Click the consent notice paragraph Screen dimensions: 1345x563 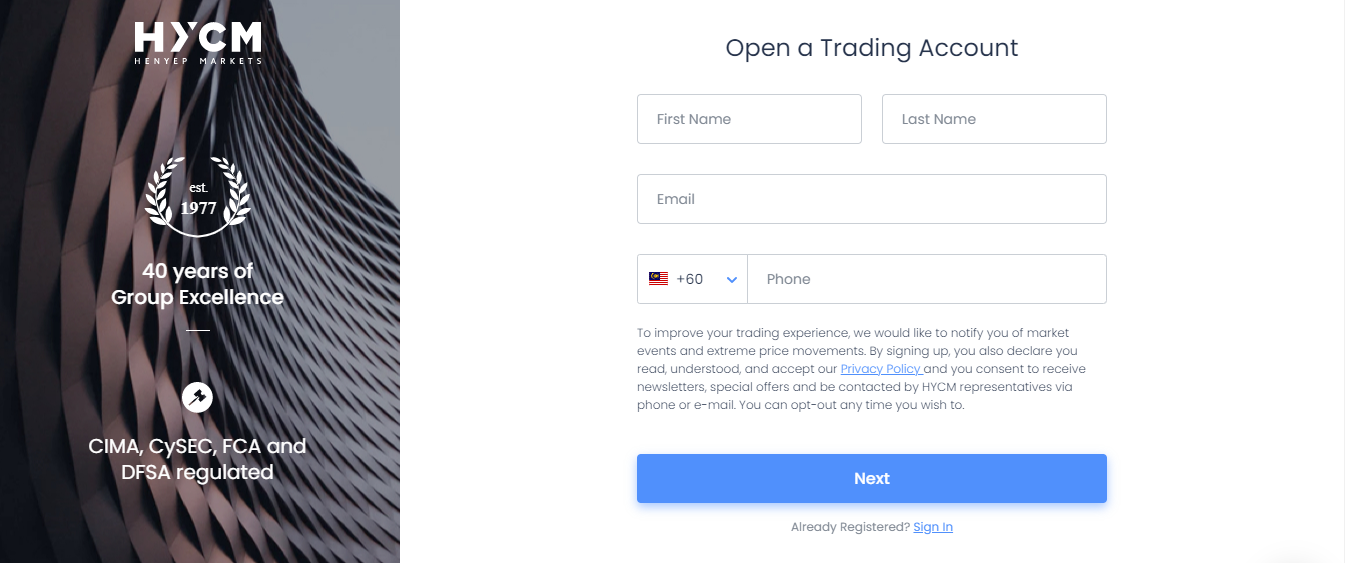click(x=862, y=369)
